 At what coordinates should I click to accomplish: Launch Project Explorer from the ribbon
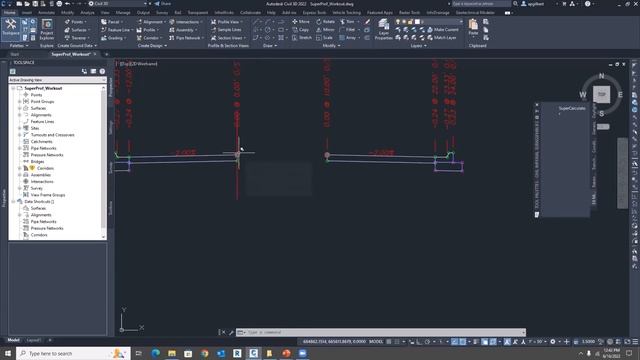(x=47, y=29)
